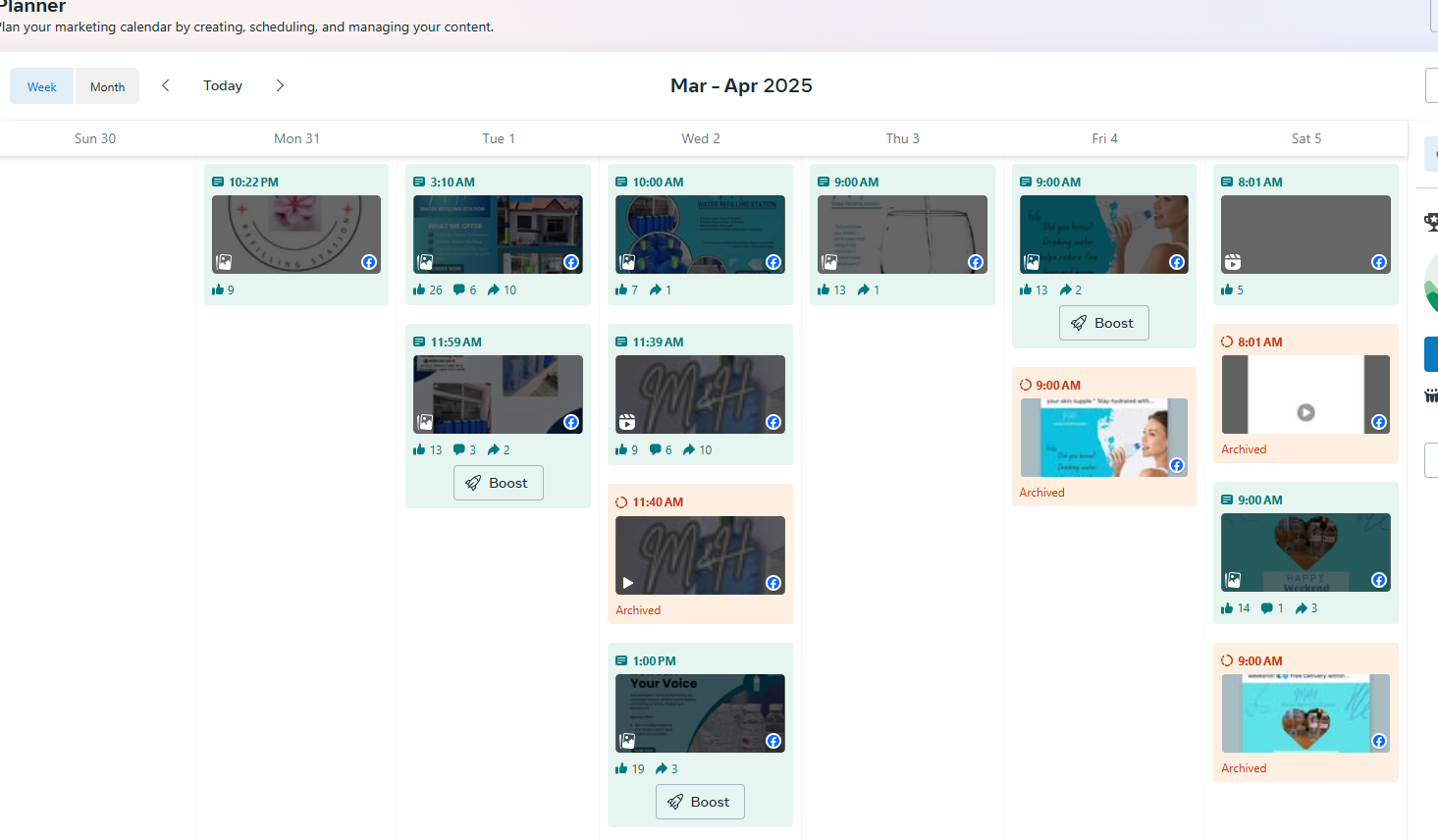
Task: Click Facebook icon on Tuesday 3:10 AM post
Action: pos(571,262)
